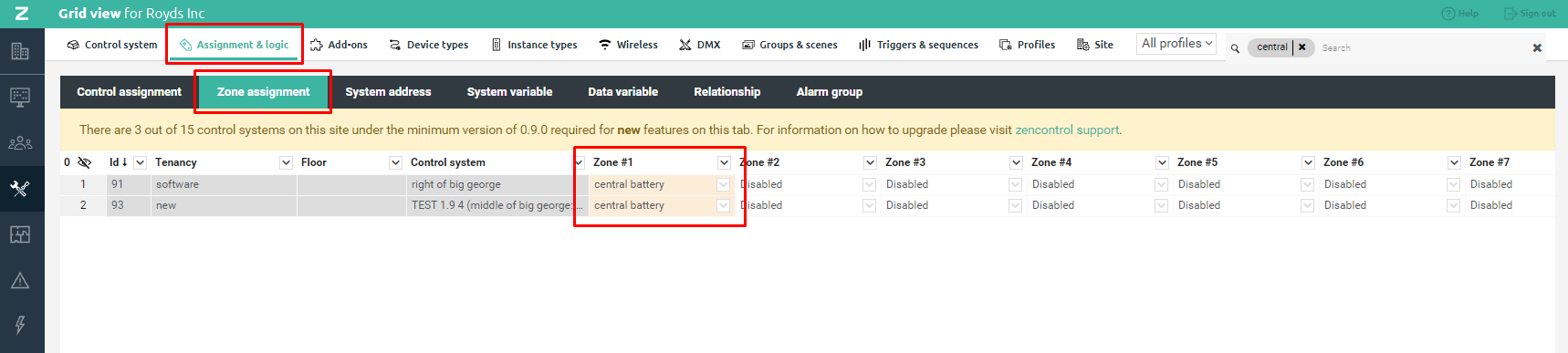The height and width of the screenshot is (353, 1568).
Task: Click into the Search input field
Action: tap(1419, 47)
